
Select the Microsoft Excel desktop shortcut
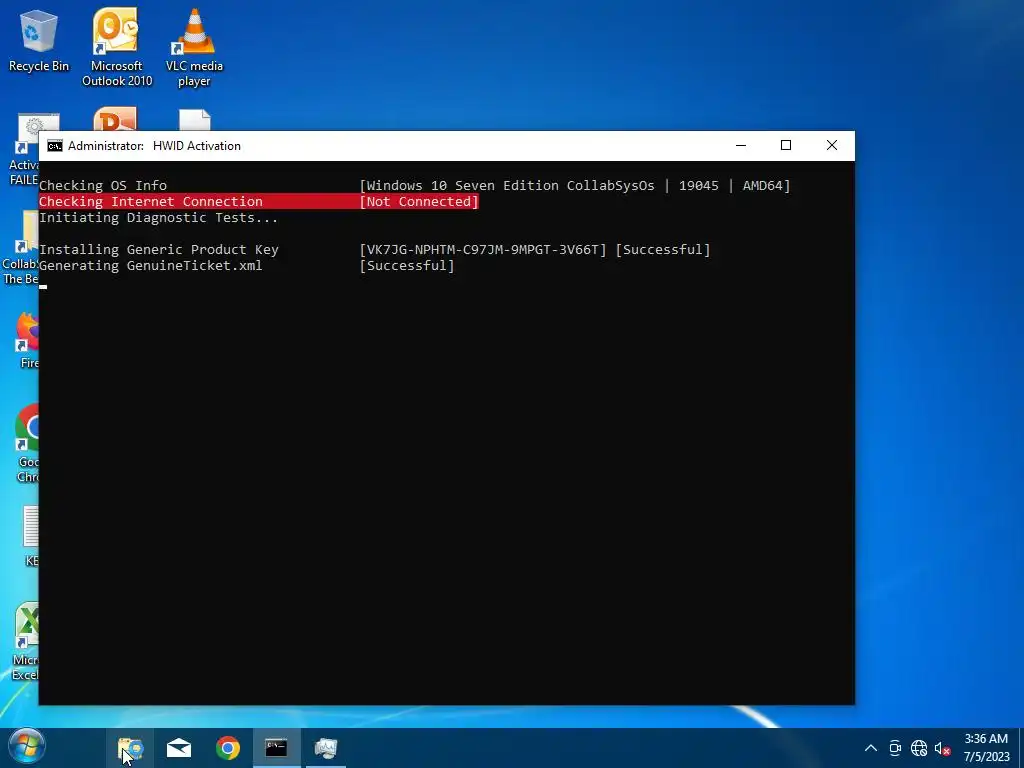point(26,641)
